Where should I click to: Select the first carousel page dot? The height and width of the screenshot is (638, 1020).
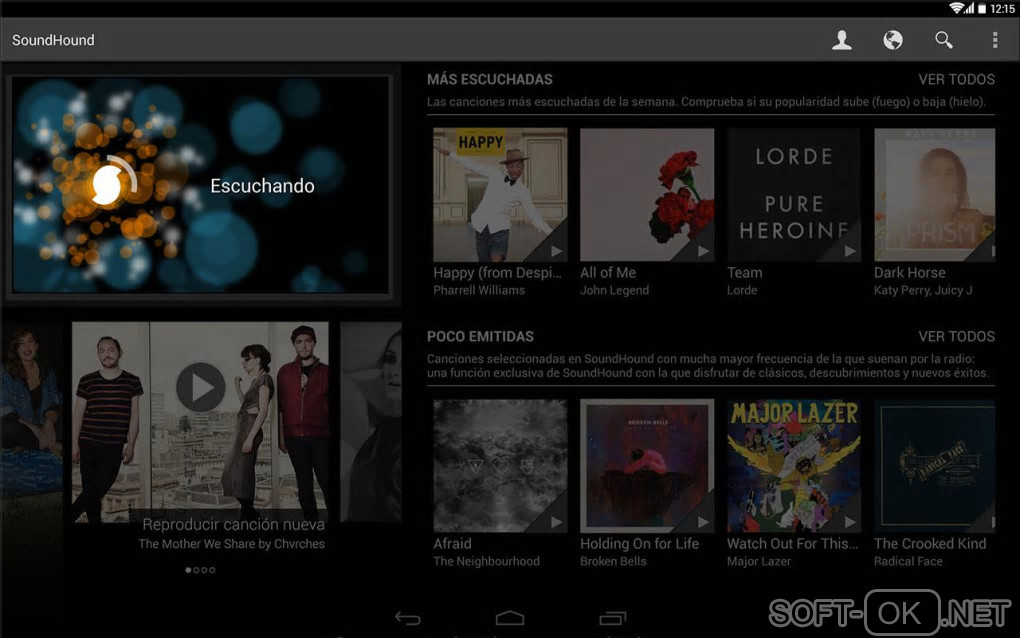point(188,570)
